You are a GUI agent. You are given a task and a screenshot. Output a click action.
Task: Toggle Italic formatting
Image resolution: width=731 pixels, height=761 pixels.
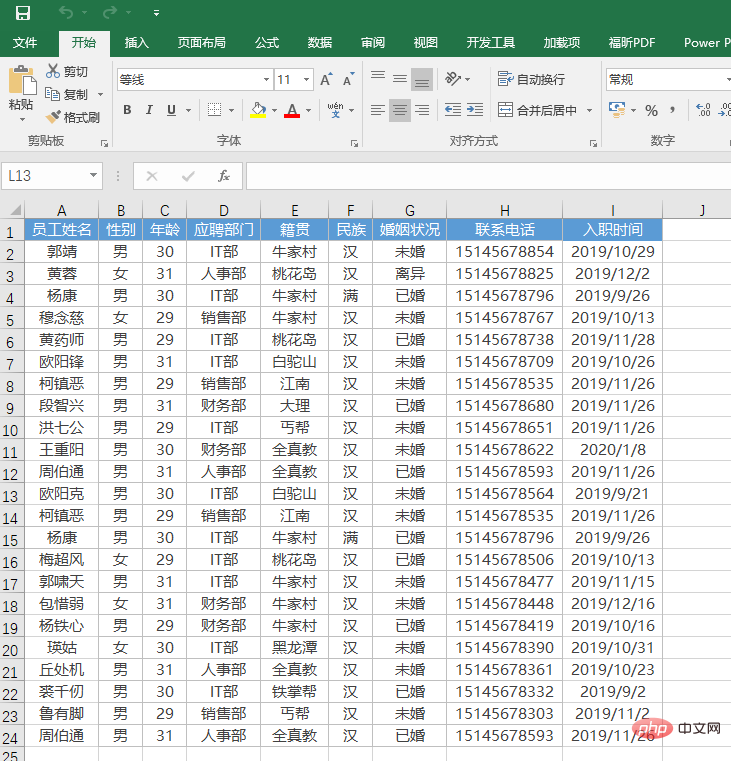pyautogui.click(x=149, y=110)
